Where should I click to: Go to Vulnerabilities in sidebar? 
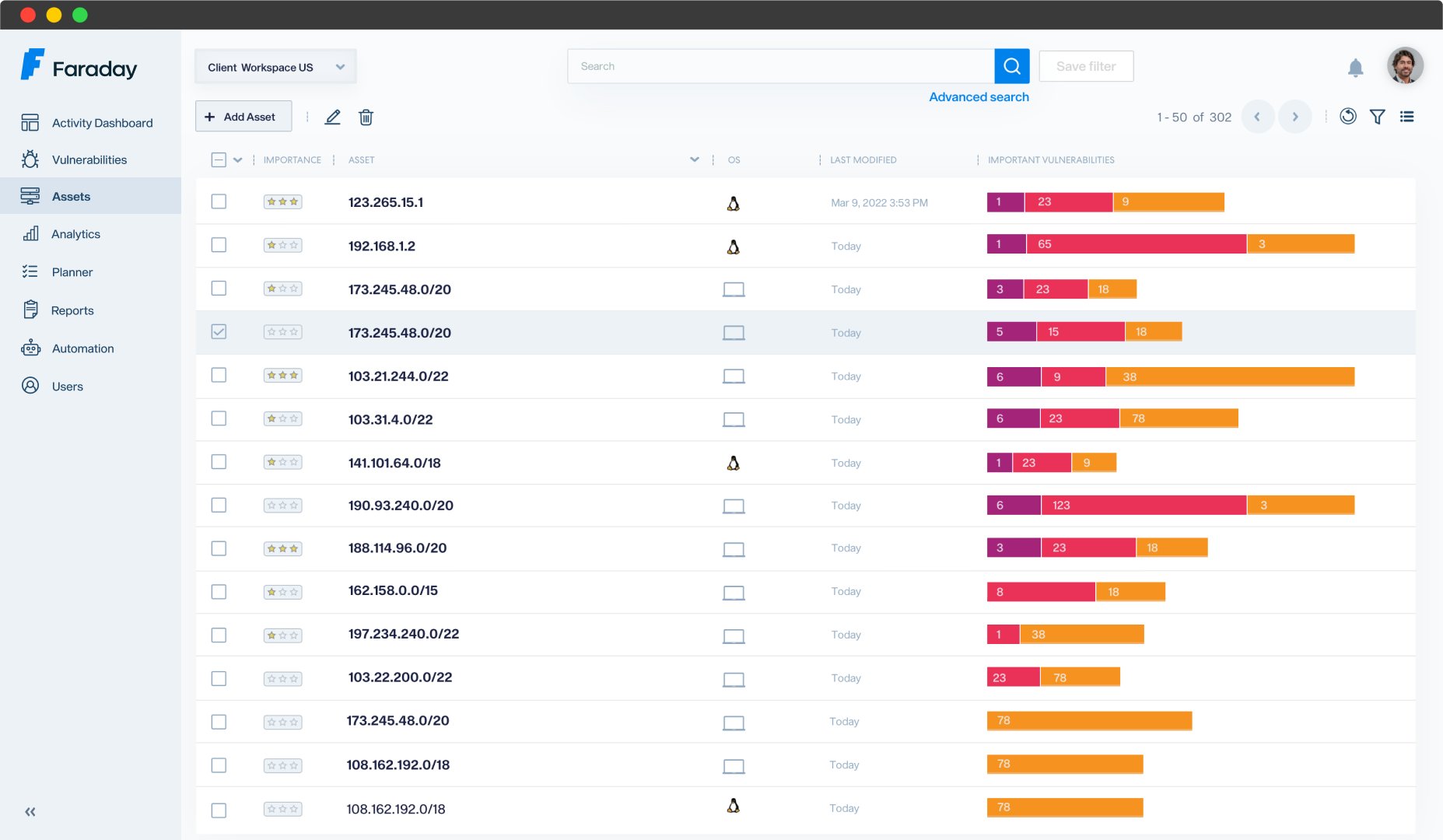pos(89,159)
